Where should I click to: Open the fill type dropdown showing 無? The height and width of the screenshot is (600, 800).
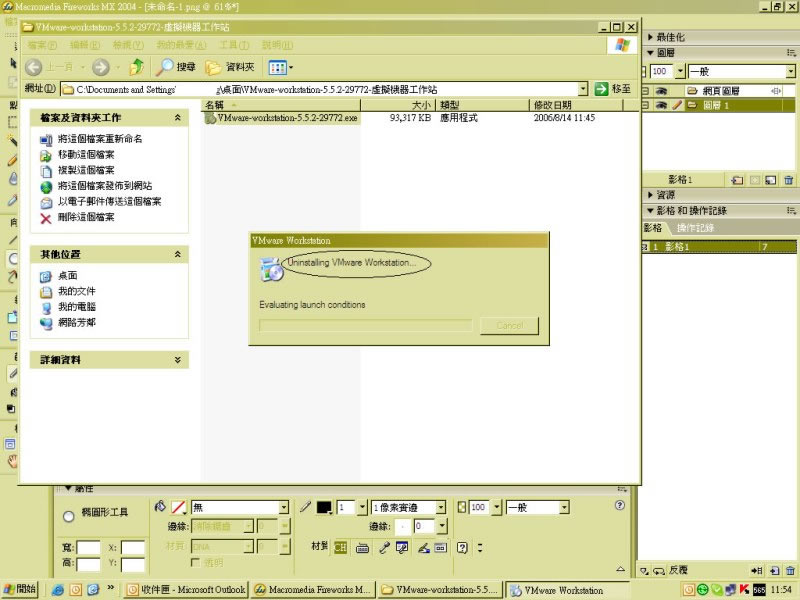pos(284,507)
